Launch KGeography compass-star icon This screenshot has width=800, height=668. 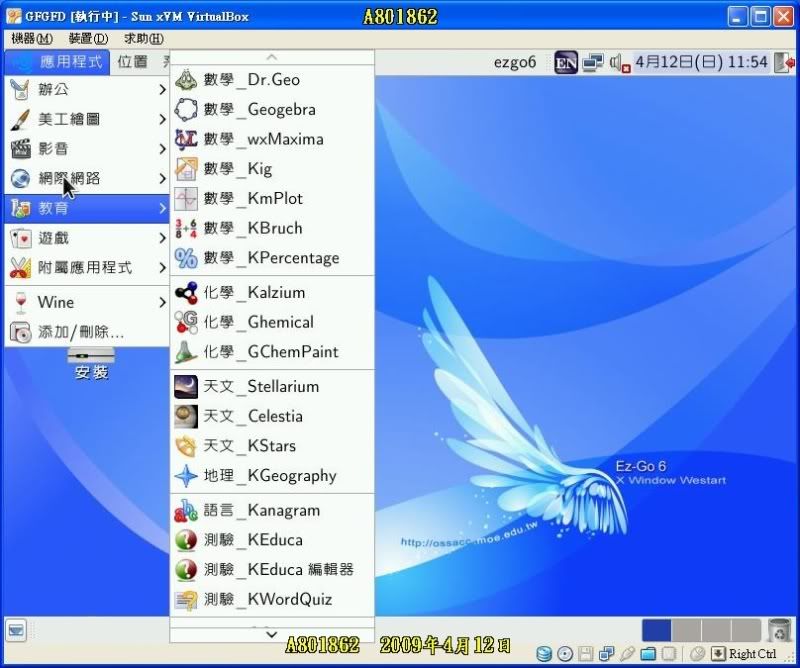(x=186, y=476)
